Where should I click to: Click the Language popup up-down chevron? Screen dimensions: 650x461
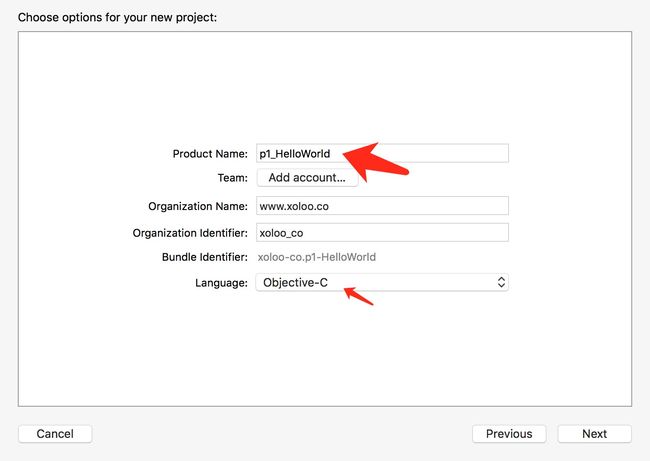(x=501, y=282)
